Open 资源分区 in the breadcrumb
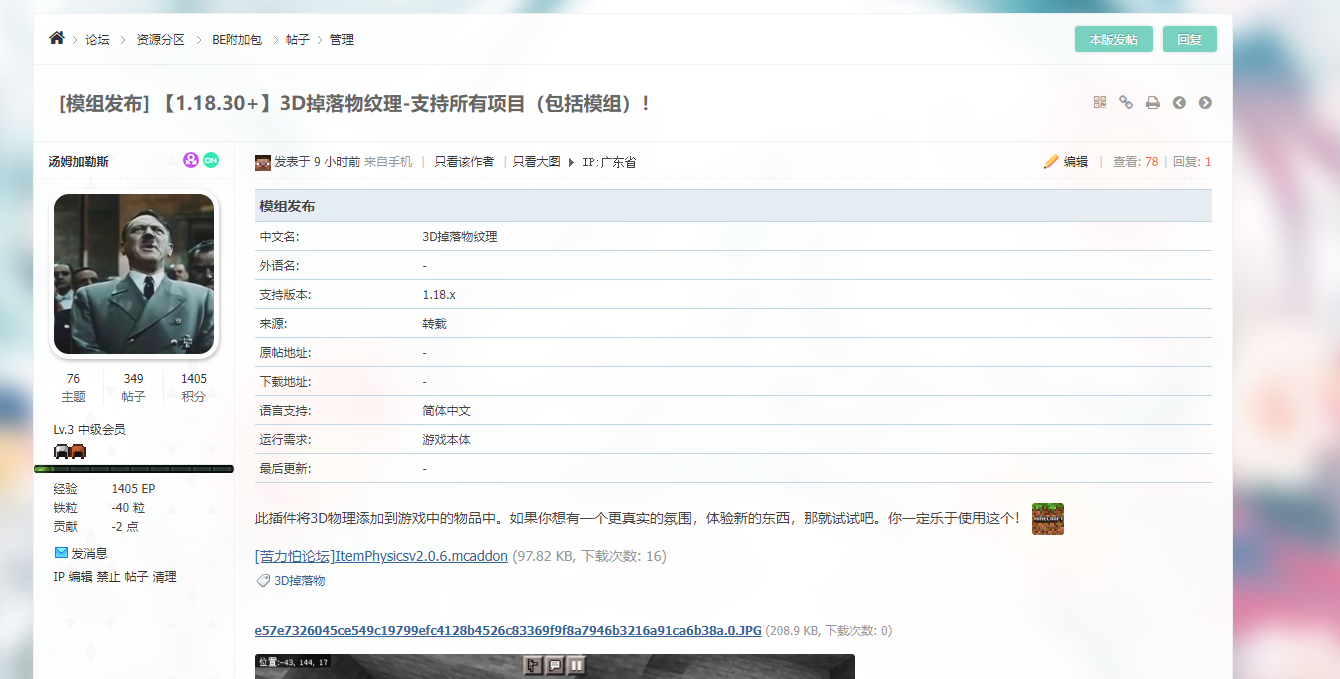The image size is (1340, 679). point(160,40)
